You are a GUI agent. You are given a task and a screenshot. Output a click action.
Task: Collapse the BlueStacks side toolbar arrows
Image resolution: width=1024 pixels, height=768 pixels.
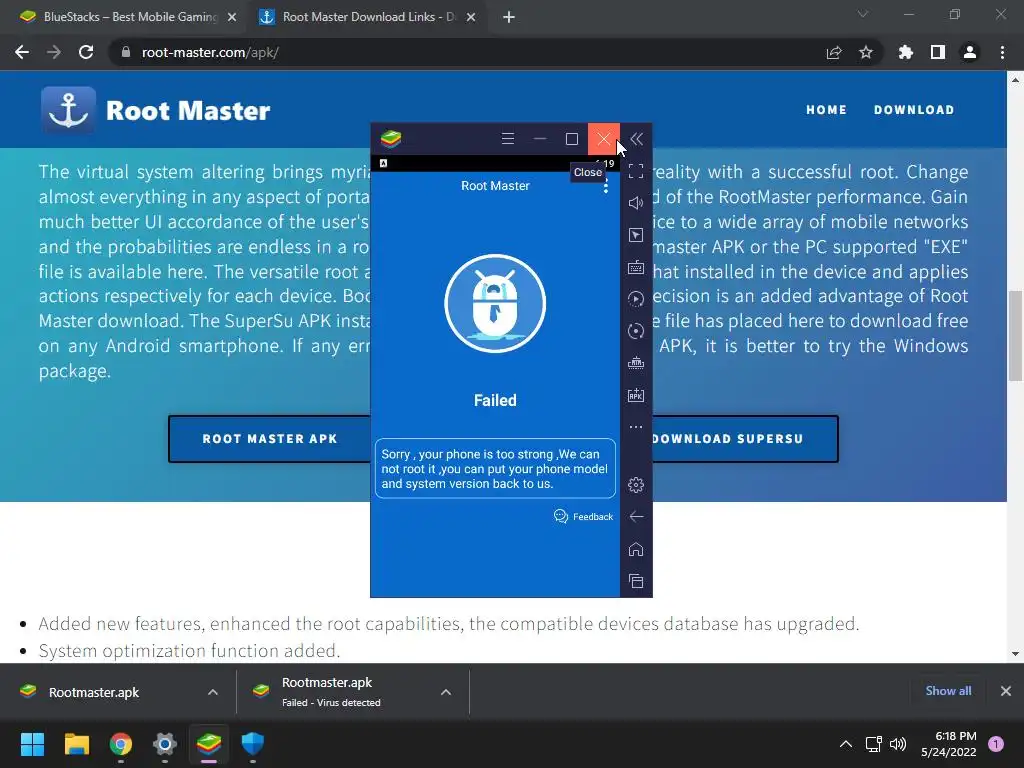(x=636, y=139)
